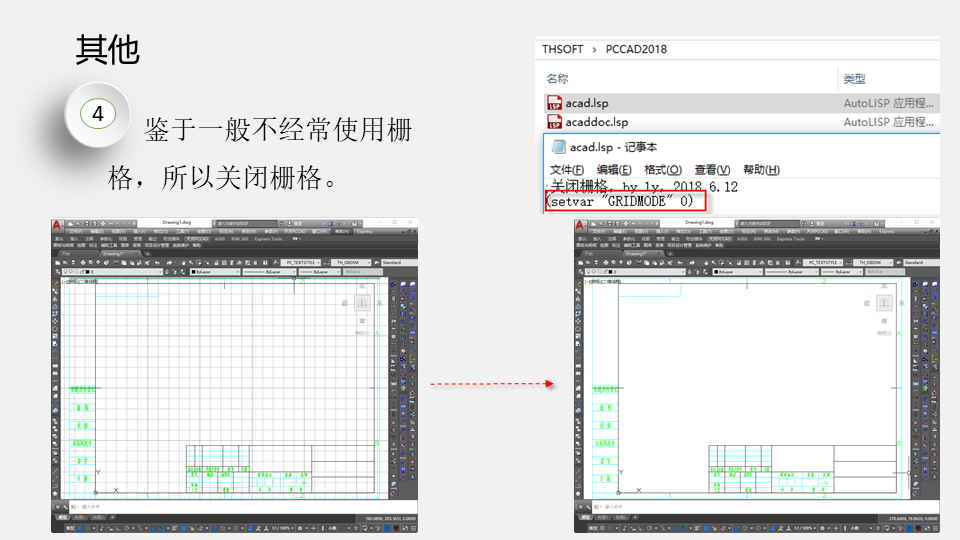Open ByLayer color swatch dropdown in left AutoCAD
This screenshot has height=540, width=960.
pos(215,271)
